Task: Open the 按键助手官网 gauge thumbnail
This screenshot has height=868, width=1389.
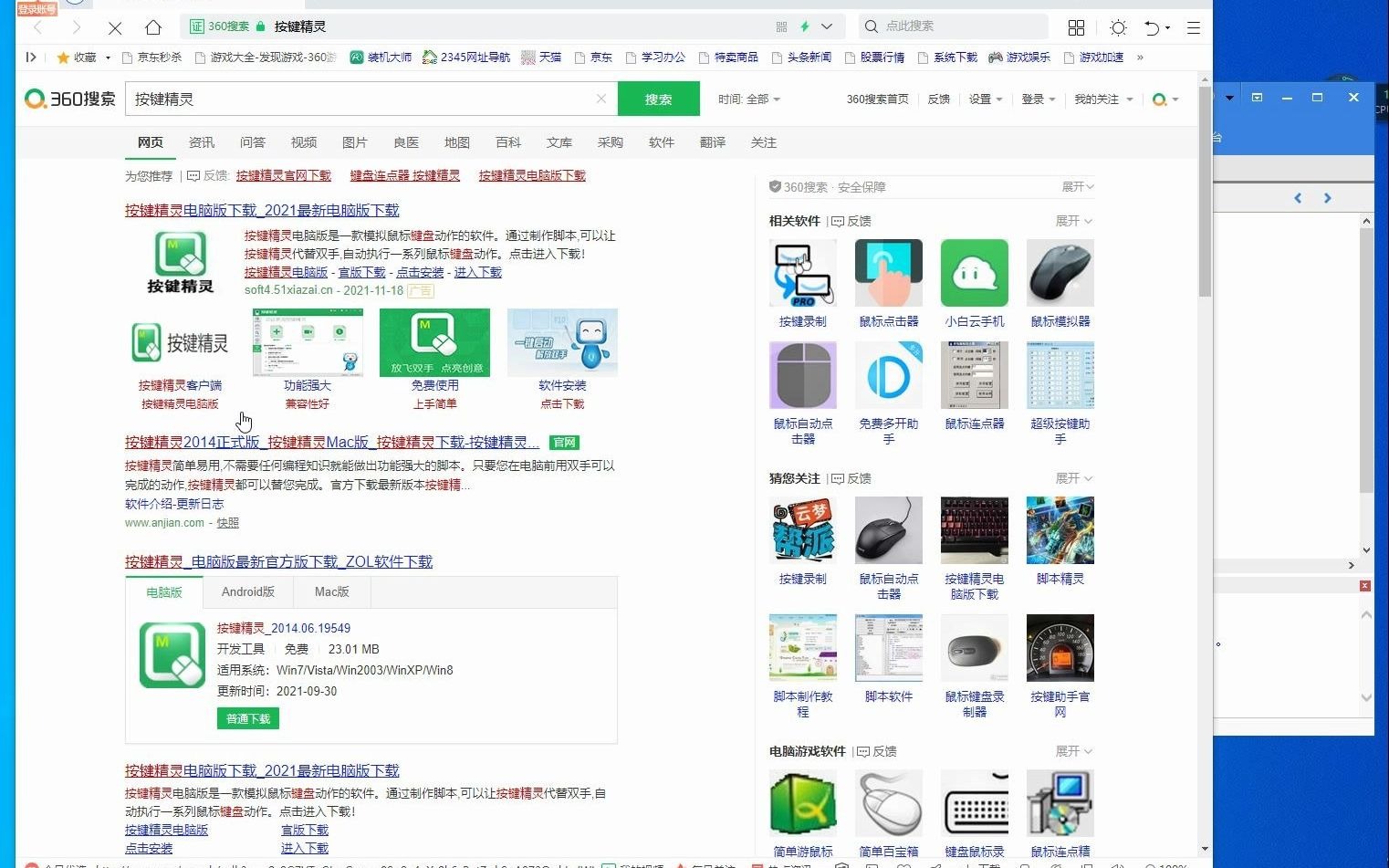Action: click(1060, 648)
